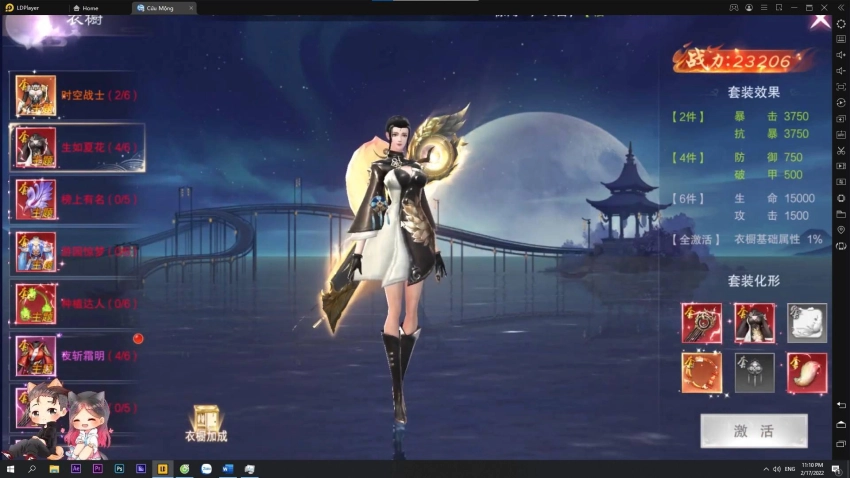850x478 pixels.
Task: Click the red staff weapon item slot
Action: click(701, 323)
